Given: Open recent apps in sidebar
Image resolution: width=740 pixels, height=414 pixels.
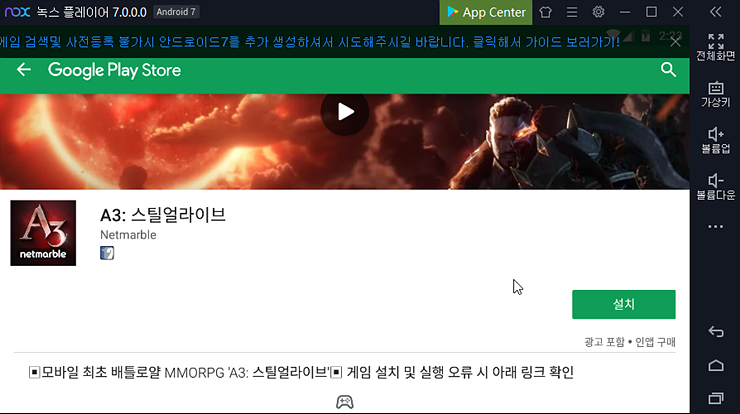Looking at the screenshot, I should click(x=715, y=398).
